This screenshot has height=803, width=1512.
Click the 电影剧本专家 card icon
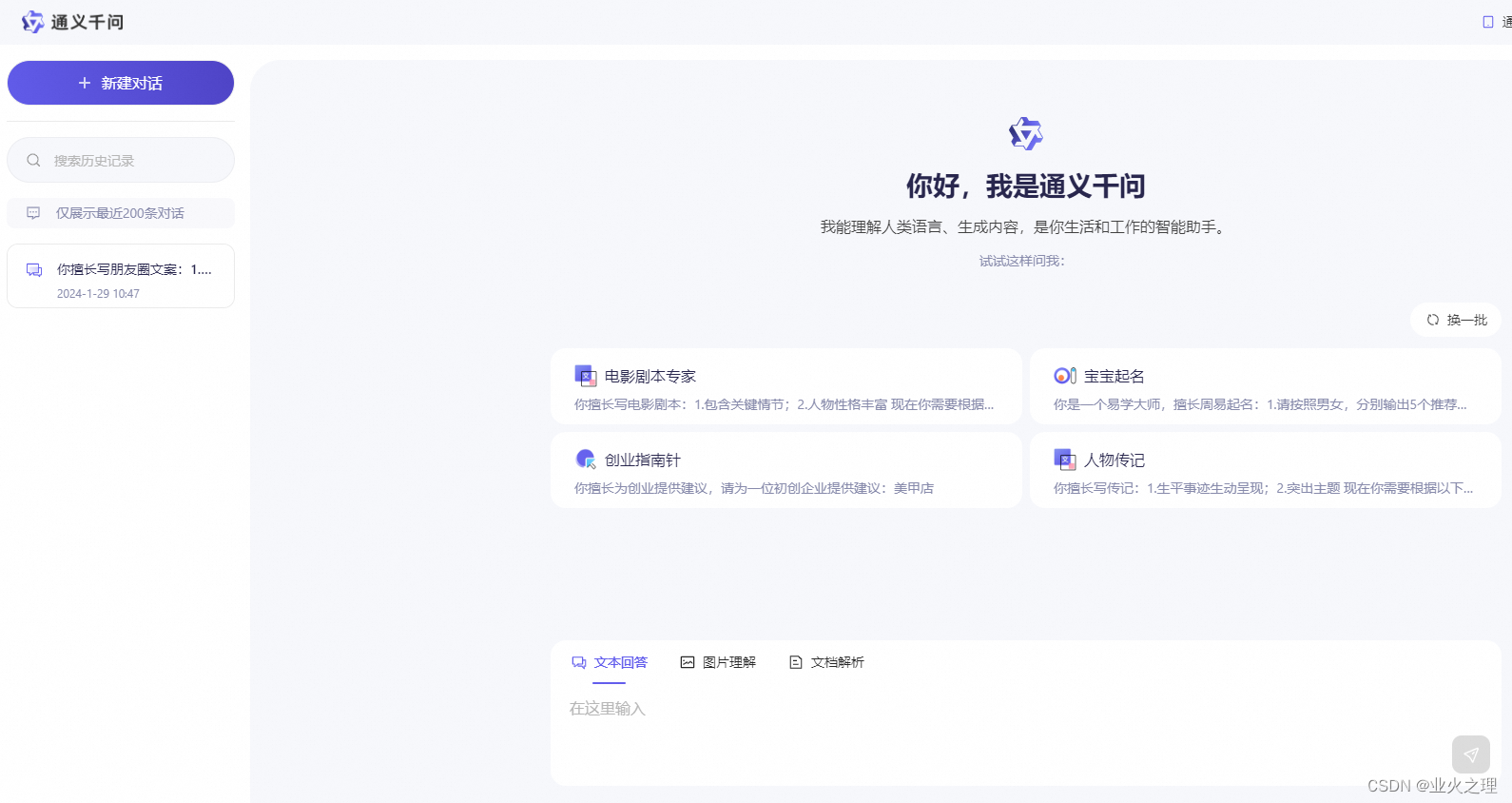pos(586,376)
